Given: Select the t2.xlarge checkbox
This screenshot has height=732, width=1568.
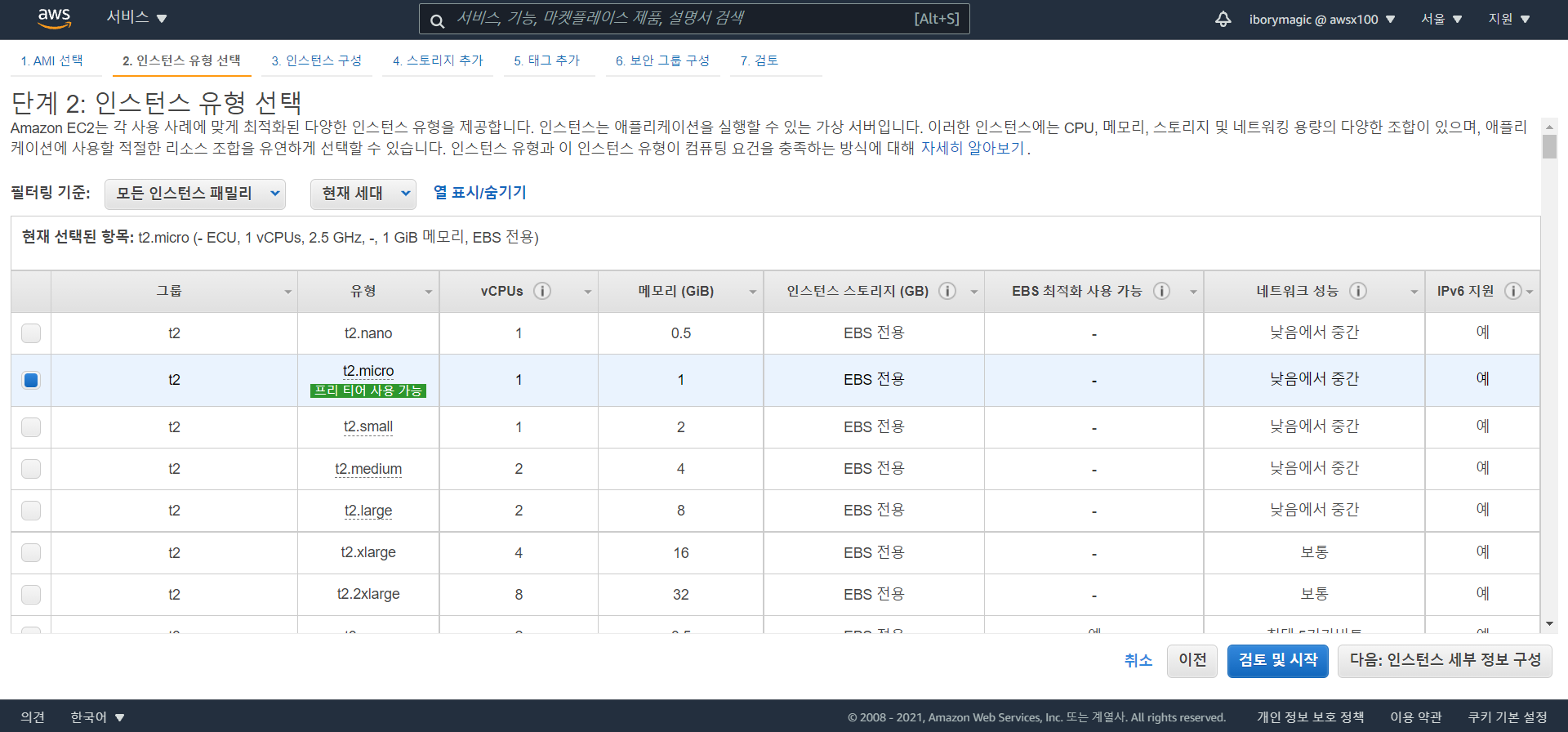Looking at the screenshot, I should pos(31,553).
